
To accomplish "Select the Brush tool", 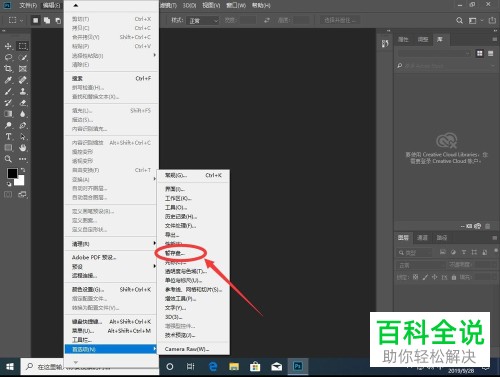I will click(8, 91).
